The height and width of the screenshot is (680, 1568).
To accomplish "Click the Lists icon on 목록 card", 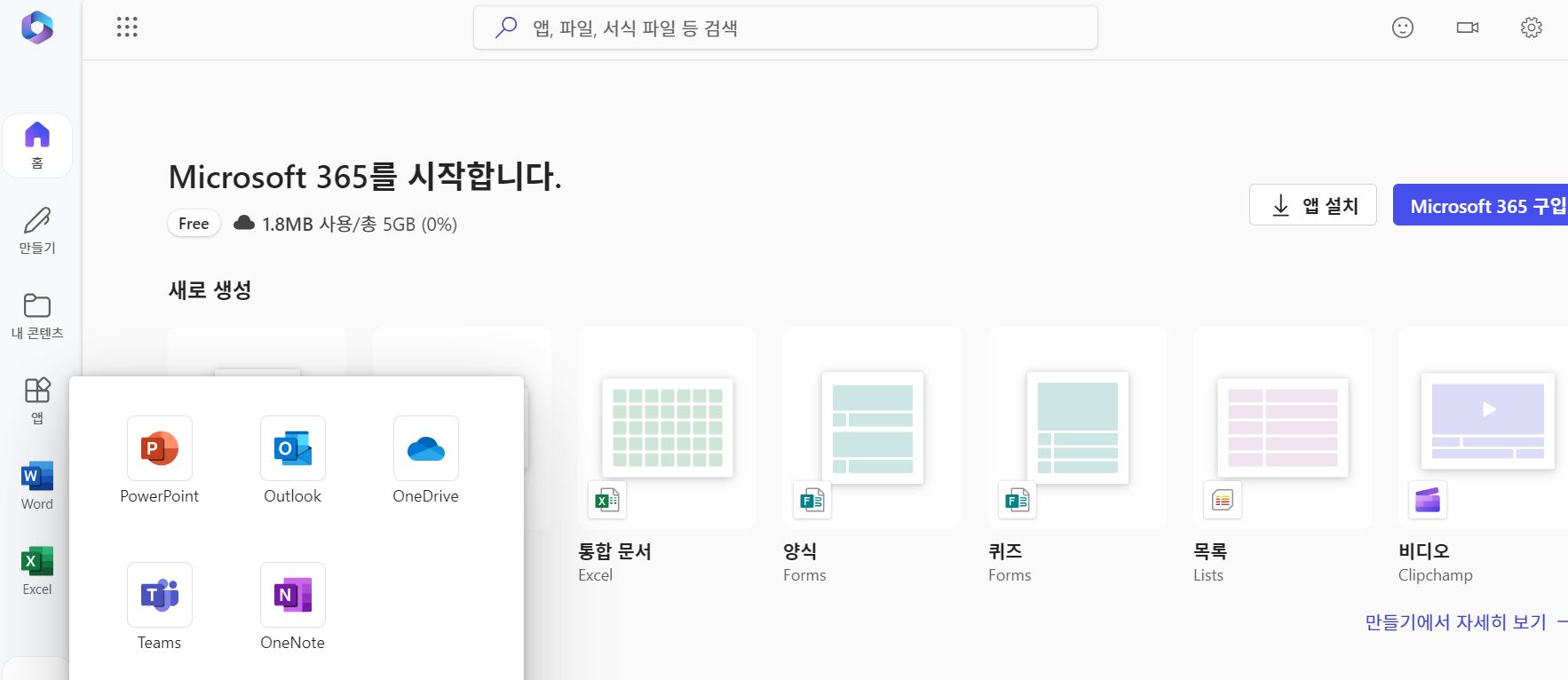I will [1223, 501].
